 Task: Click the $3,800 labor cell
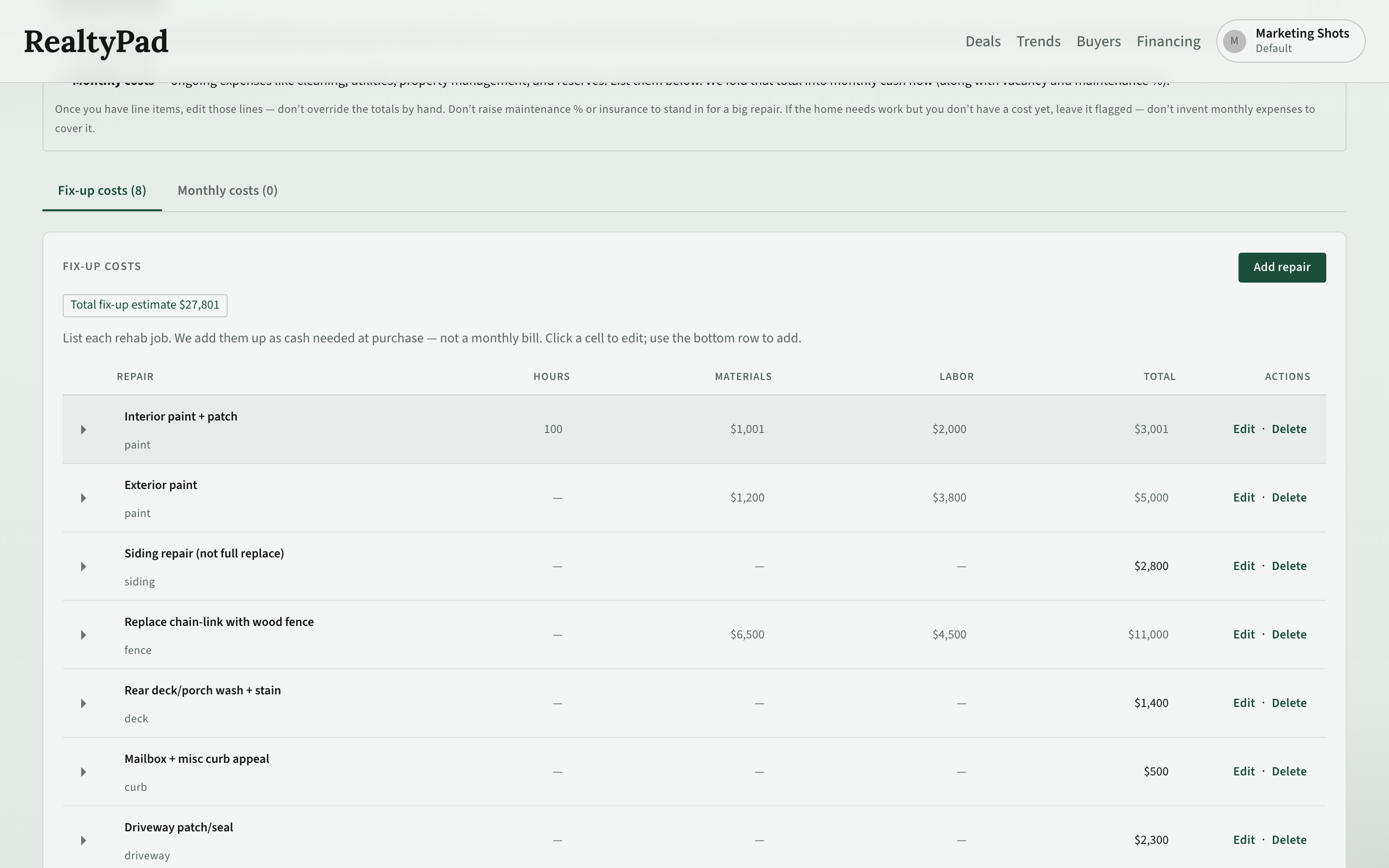pos(949,498)
